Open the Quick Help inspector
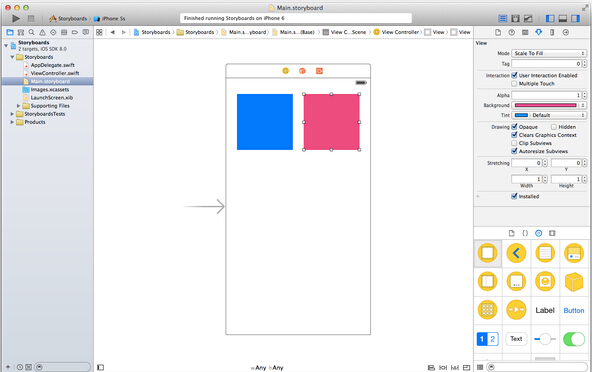Image resolution: width=592 pixels, height=372 pixels. click(x=512, y=32)
